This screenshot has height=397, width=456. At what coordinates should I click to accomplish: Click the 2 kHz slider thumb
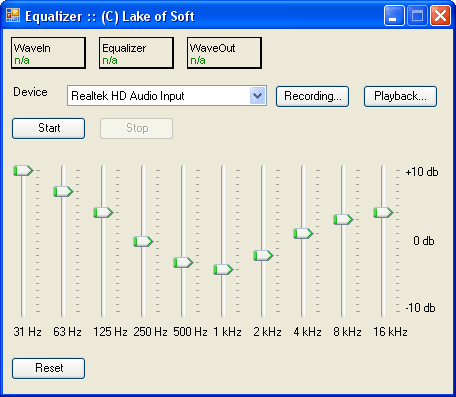tap(263, 256)
